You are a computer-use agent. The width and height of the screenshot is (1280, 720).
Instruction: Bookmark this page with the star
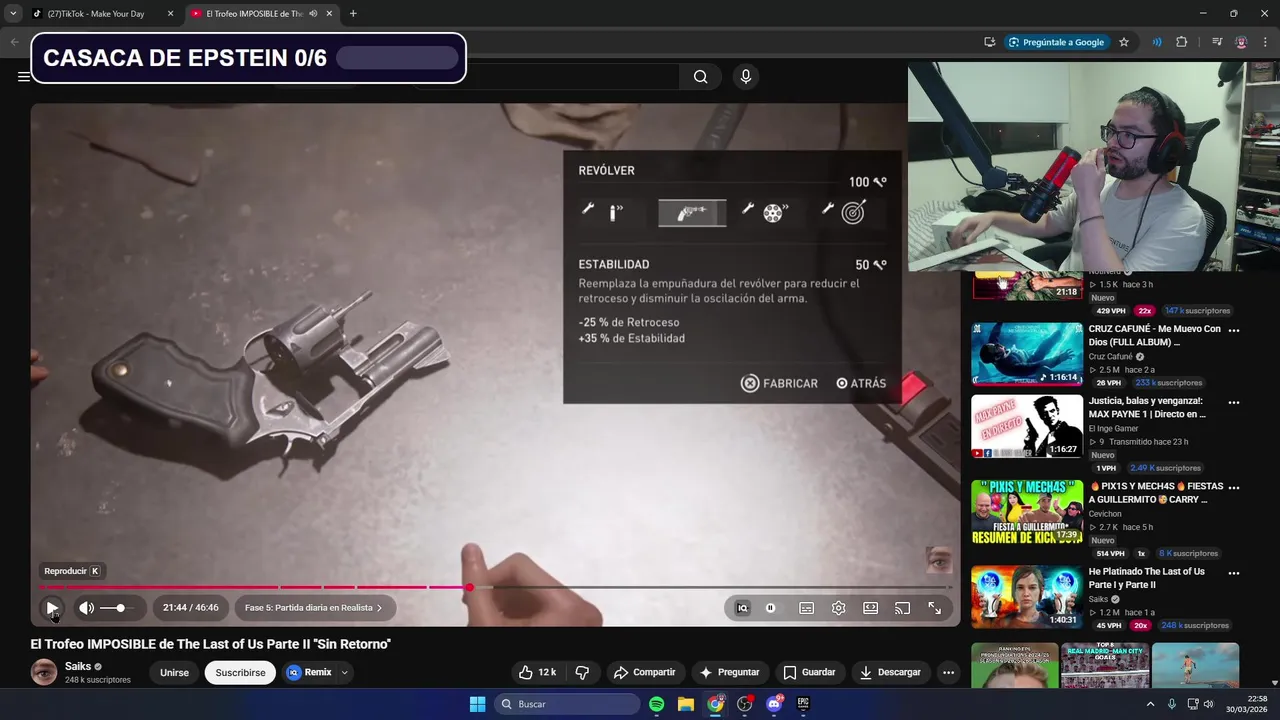click(x=1124, y=42)
